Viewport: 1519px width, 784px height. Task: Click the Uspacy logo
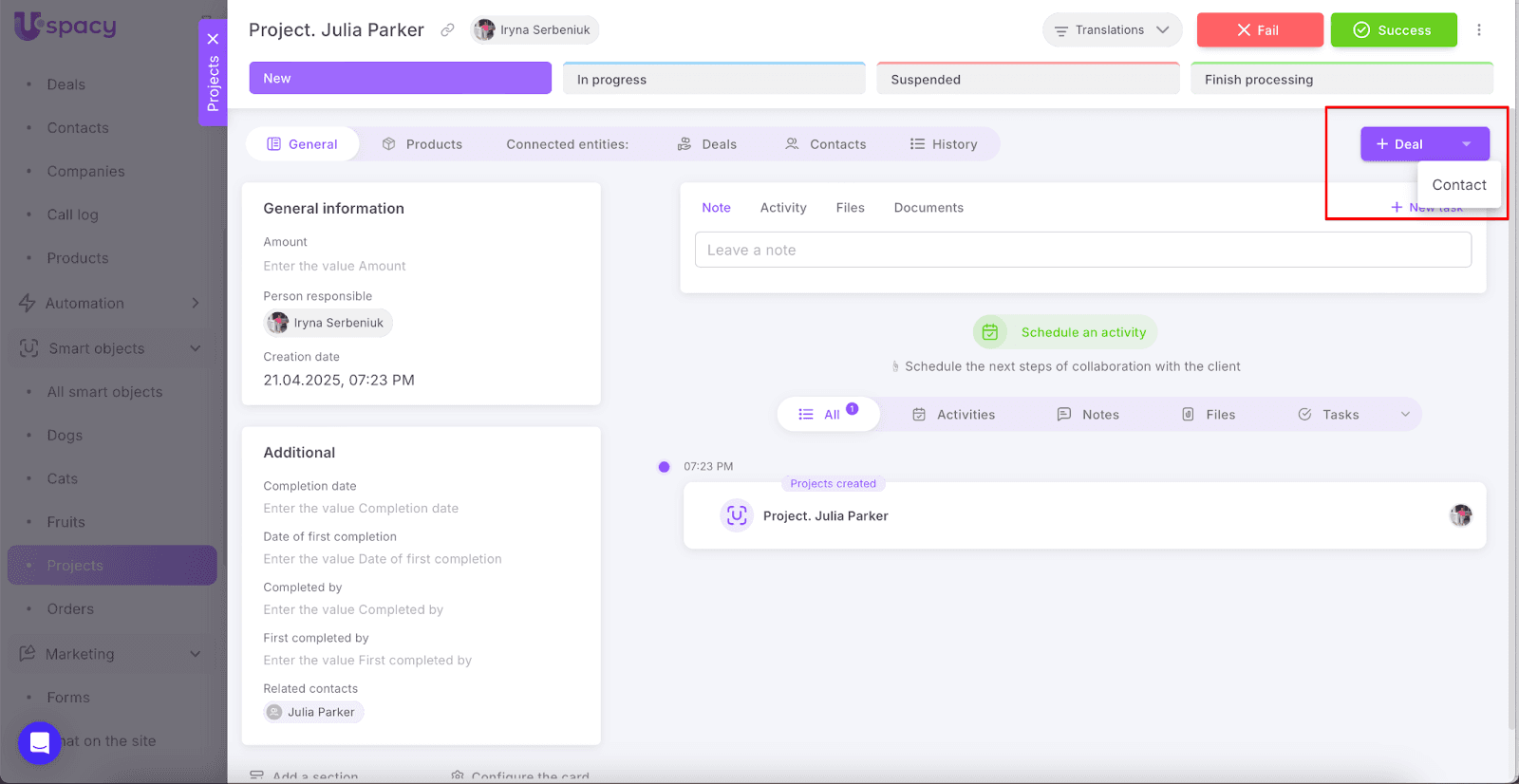[x=66, y=26]
